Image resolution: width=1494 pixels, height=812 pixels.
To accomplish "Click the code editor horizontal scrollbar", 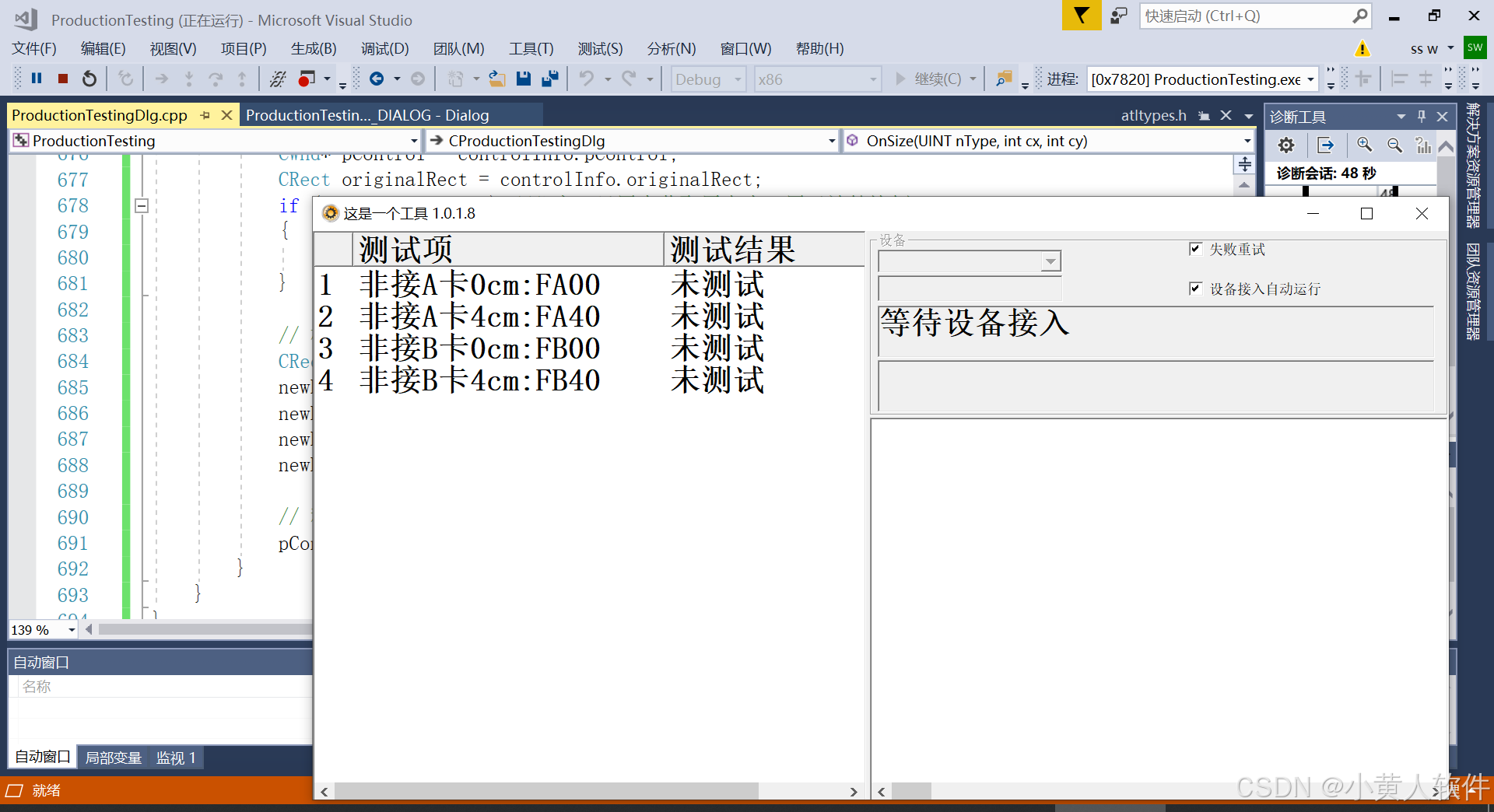I will (205, 629).
